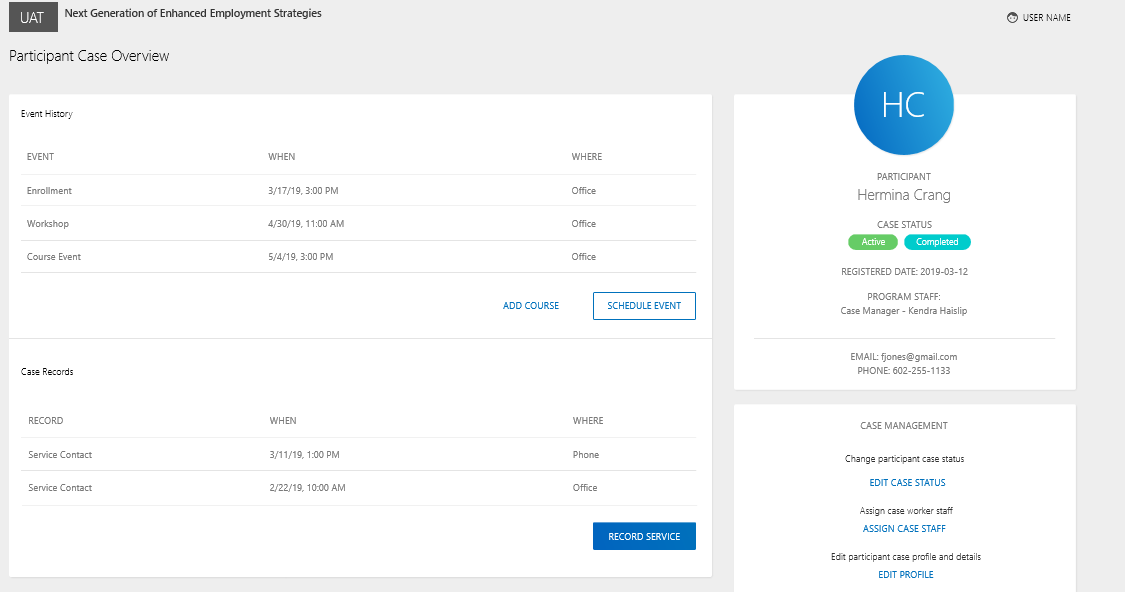The image size is (1125, 592).
Task: Click the Record Service button
Action: [x=644, y=537]
